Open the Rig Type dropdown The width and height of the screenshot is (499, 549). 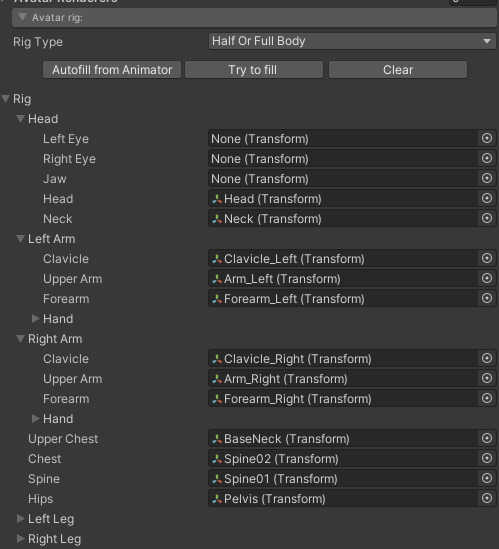point(352,41)
